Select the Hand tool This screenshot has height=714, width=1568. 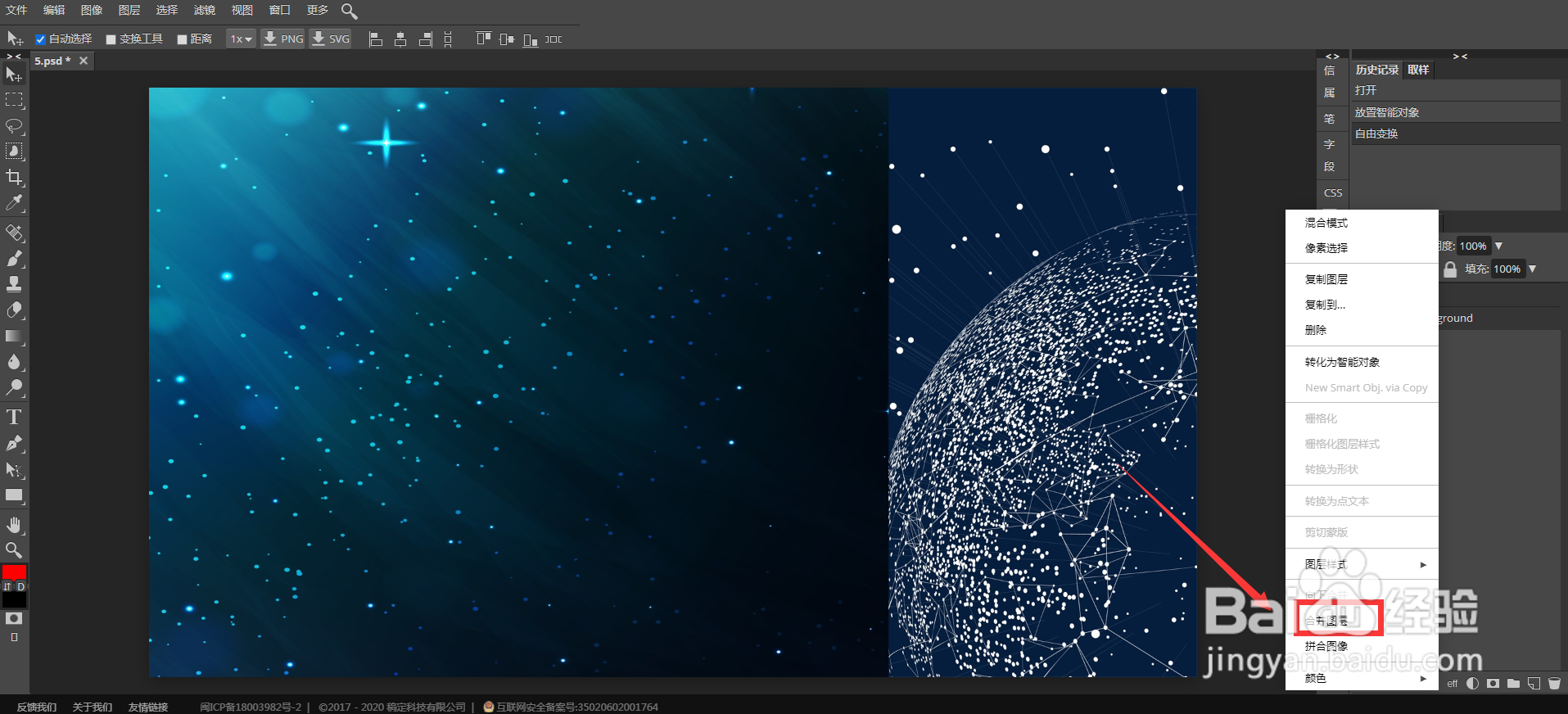click(14, 525)
